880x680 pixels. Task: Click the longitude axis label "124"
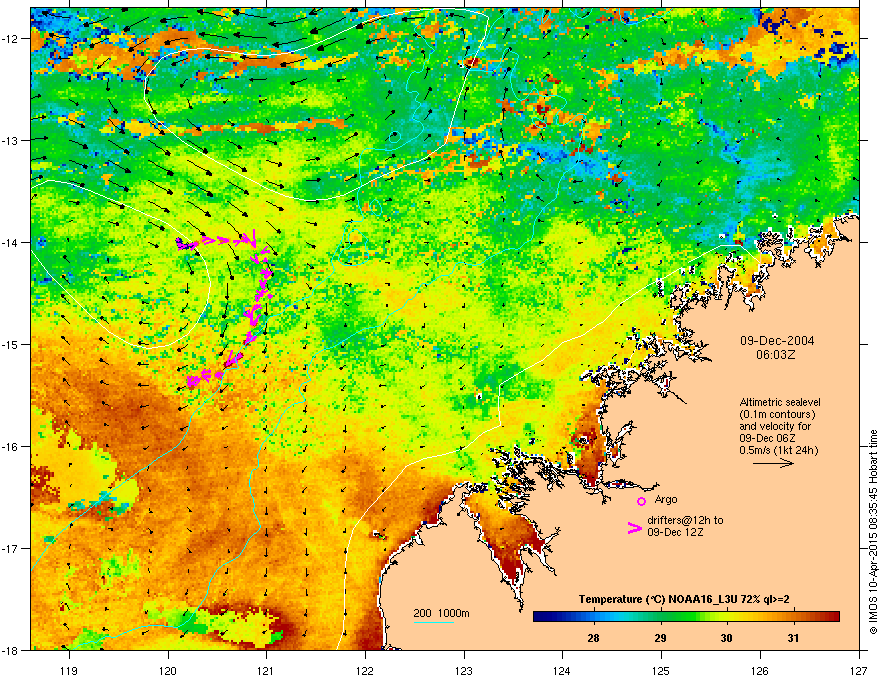(x=562, y=670)
